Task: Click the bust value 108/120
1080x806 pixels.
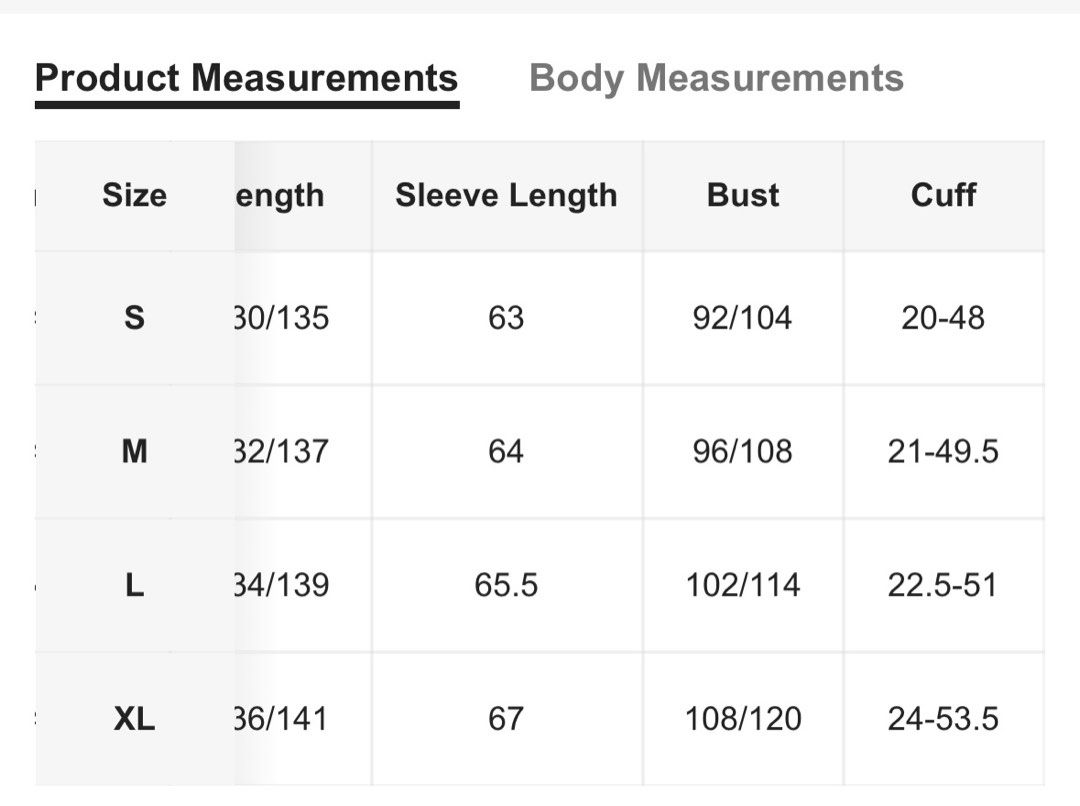Action: click(743, 719)
